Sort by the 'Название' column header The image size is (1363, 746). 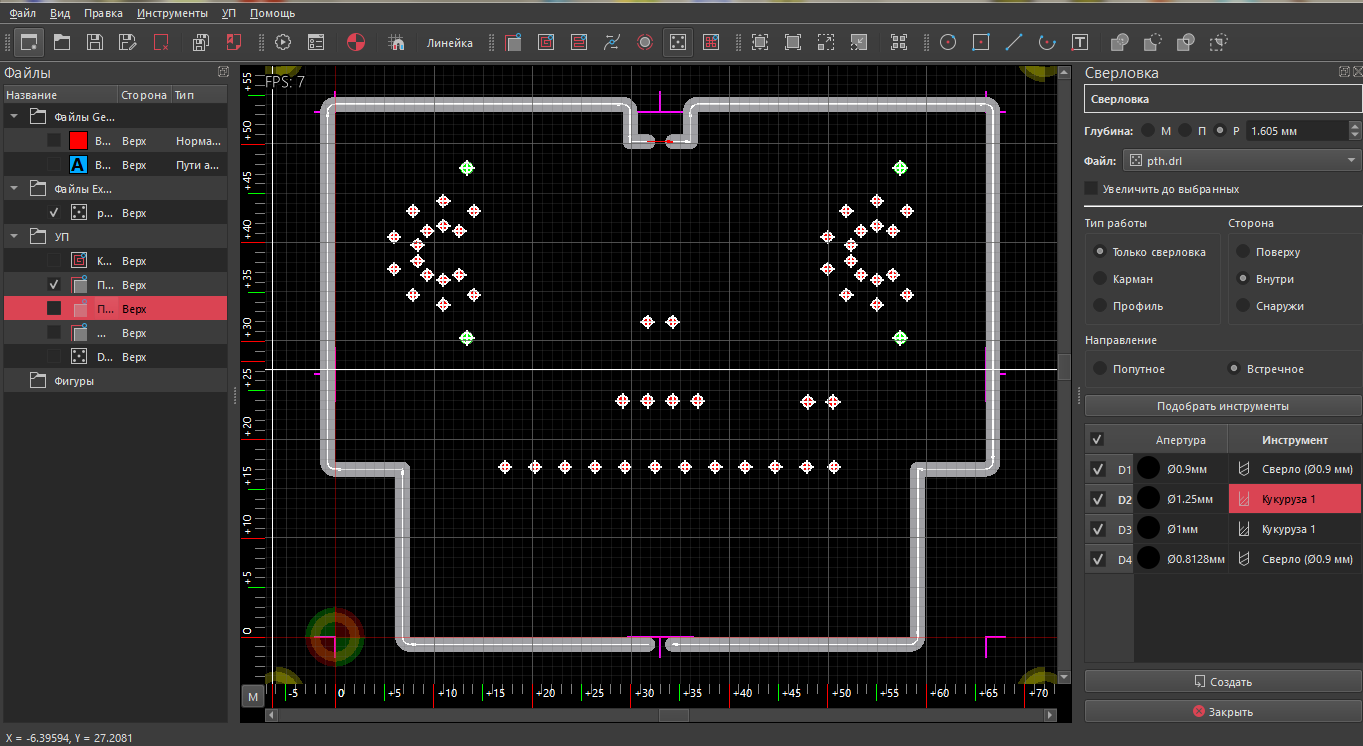60,95
